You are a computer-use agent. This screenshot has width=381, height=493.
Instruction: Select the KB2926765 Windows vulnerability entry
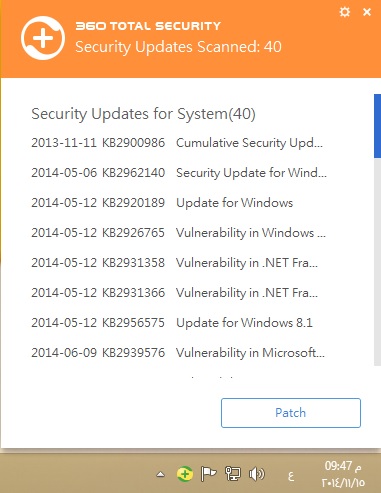[x=178, y=233]
